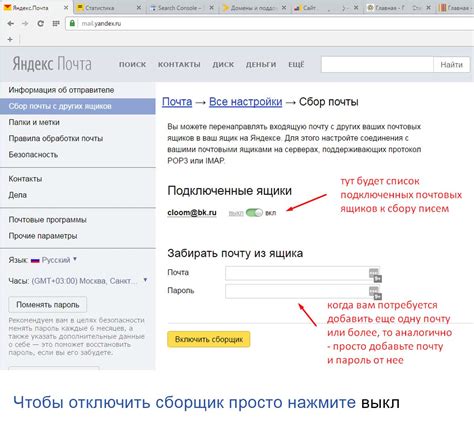Expand the ЕЩЁ header menu
This screenshot has width=474, height=434.
[x=296, y=65]
